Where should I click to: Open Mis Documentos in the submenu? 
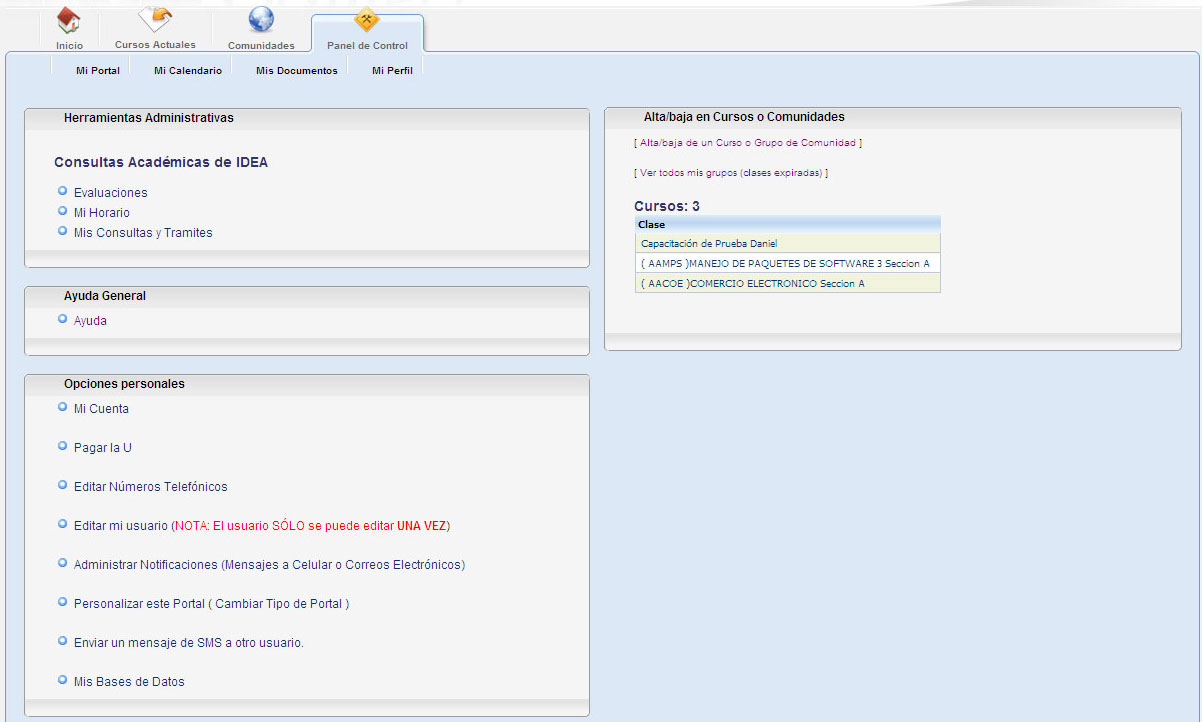[x=297, y=71]
